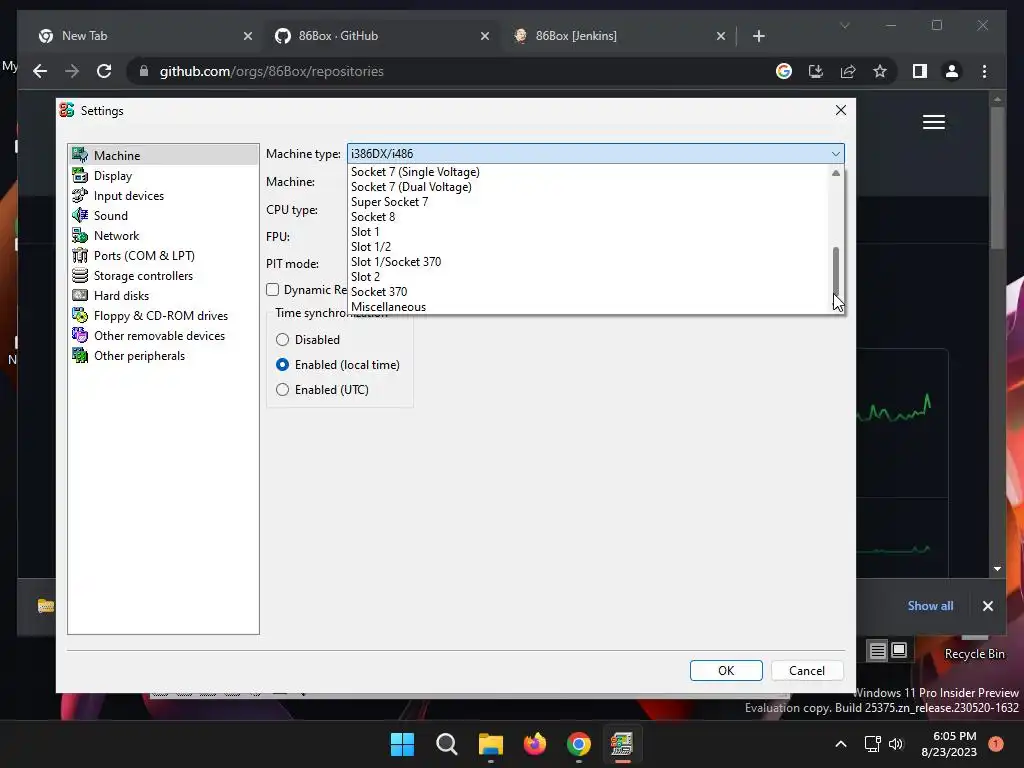
Task: Open Chrome's three-dot menu
Action: pos(984,71)
